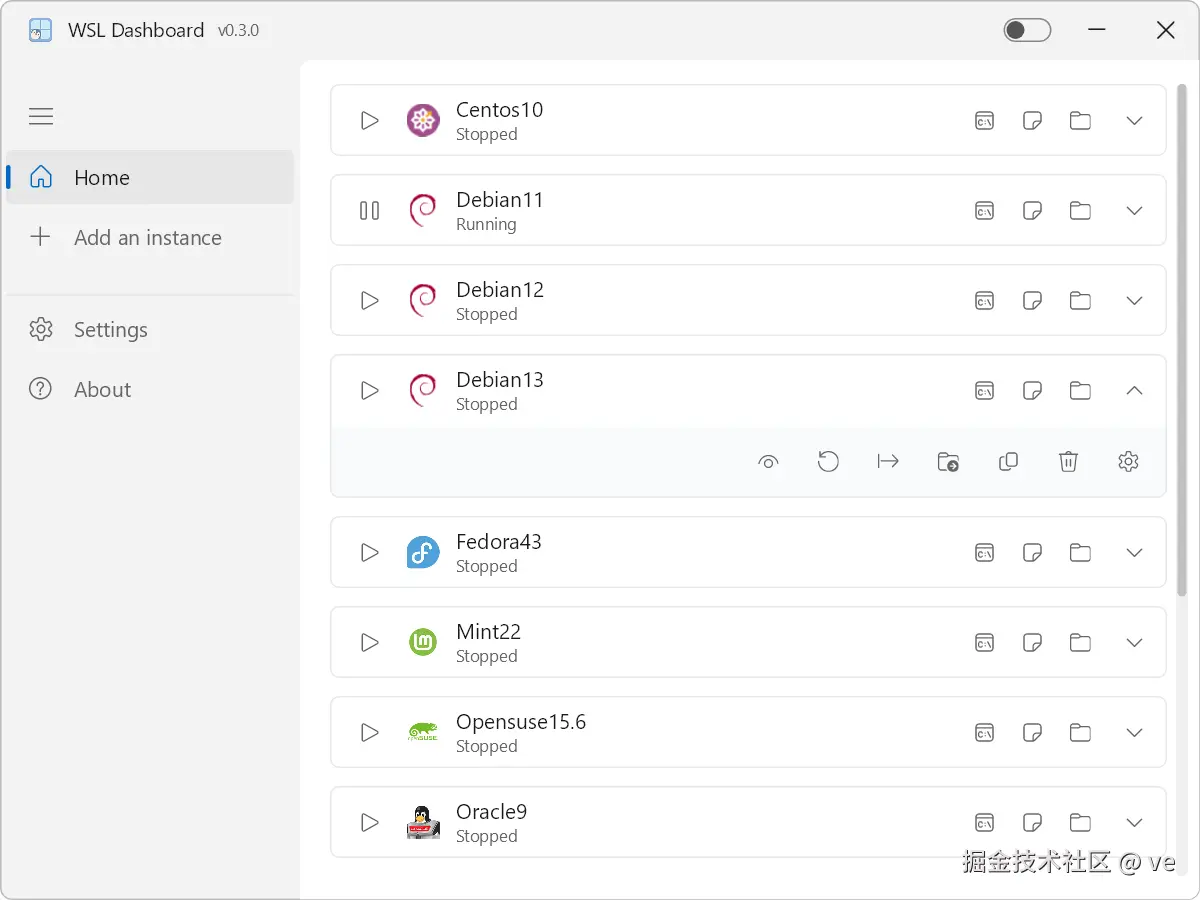The height and width of the screenshot is (900, 1200).
Task: Start the Oracle9 instance
Action: (370, 823)
